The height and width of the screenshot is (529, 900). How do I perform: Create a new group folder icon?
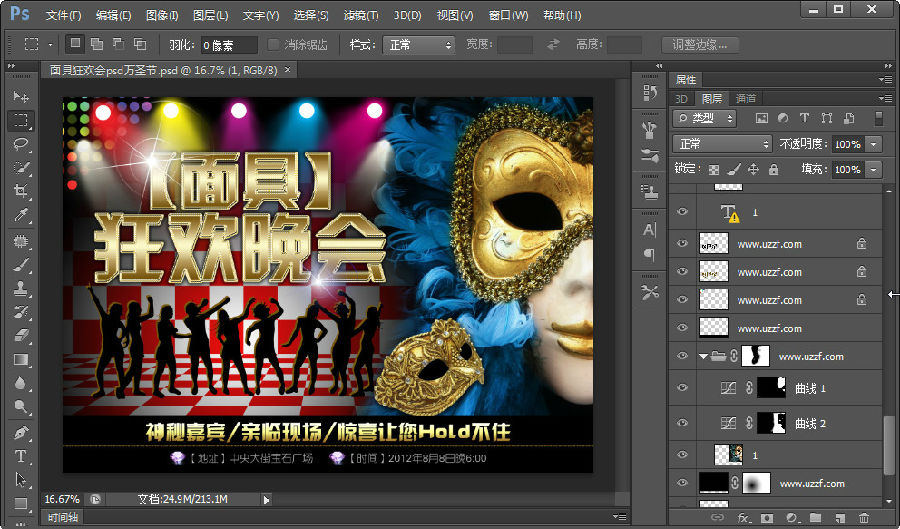pos(816,518)
